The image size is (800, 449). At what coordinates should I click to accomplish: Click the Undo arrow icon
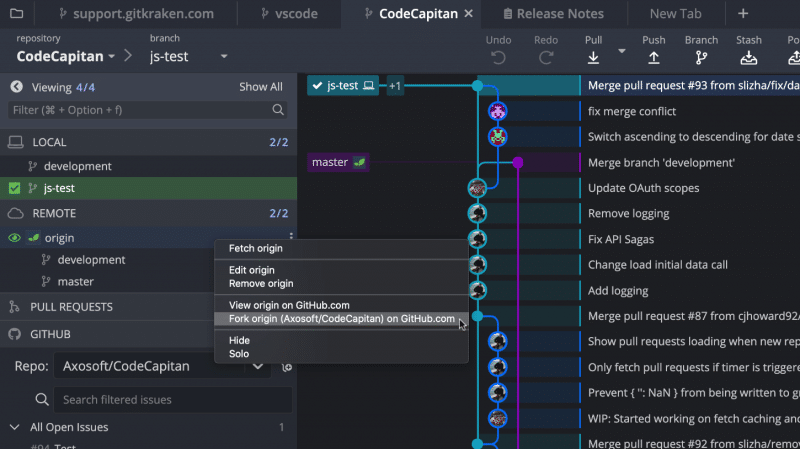coord(498,58)
